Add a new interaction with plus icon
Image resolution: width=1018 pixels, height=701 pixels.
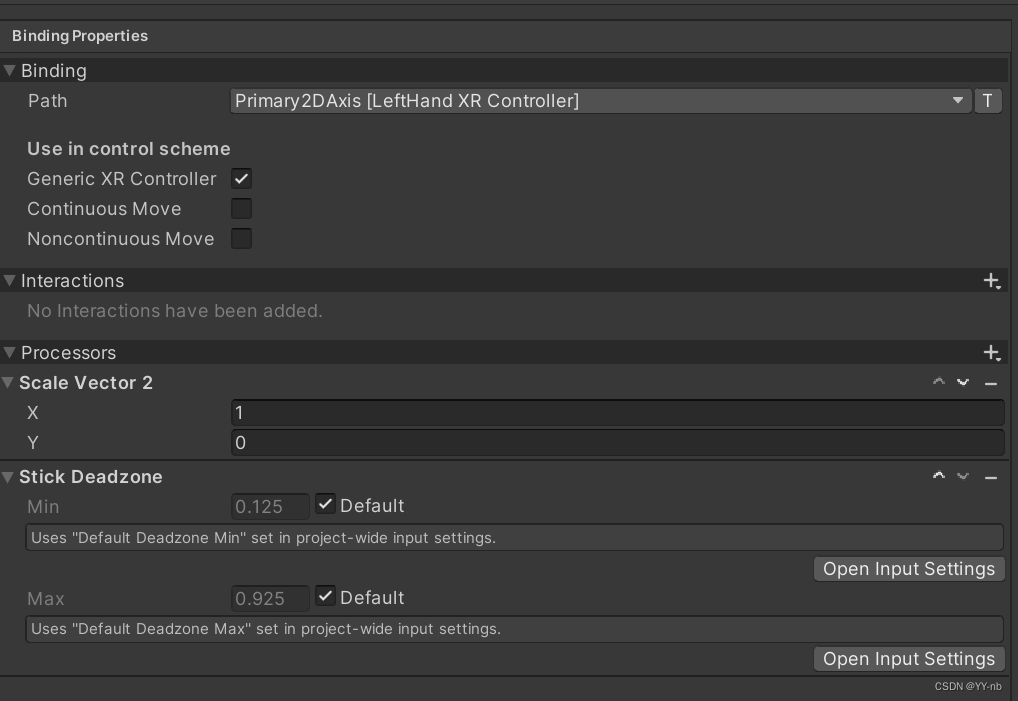tap(991, 281)
